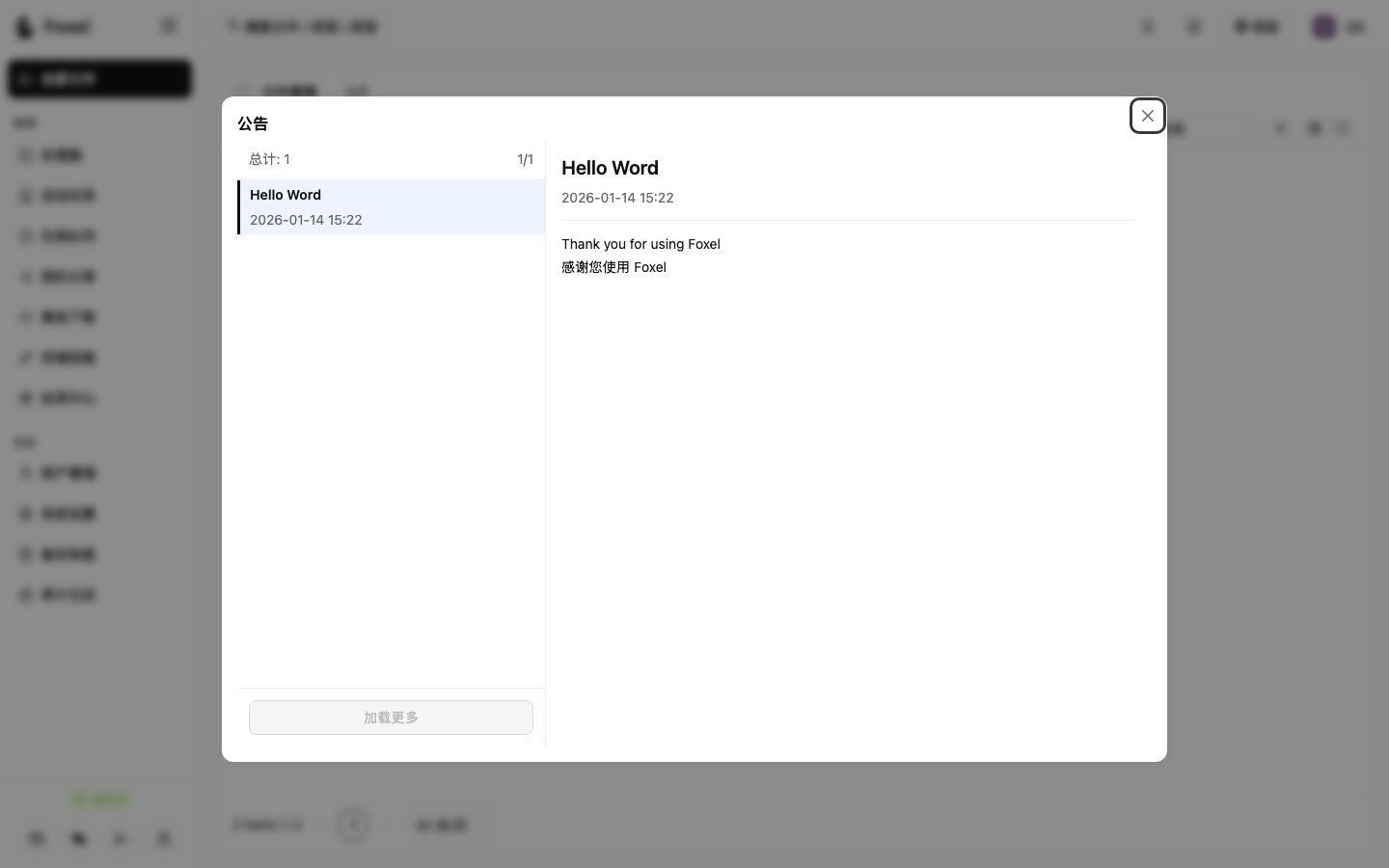The height and width of the screenshot is (868, 1389).
Task: Click the 1/1 page indicator
Action: (525, 159)
